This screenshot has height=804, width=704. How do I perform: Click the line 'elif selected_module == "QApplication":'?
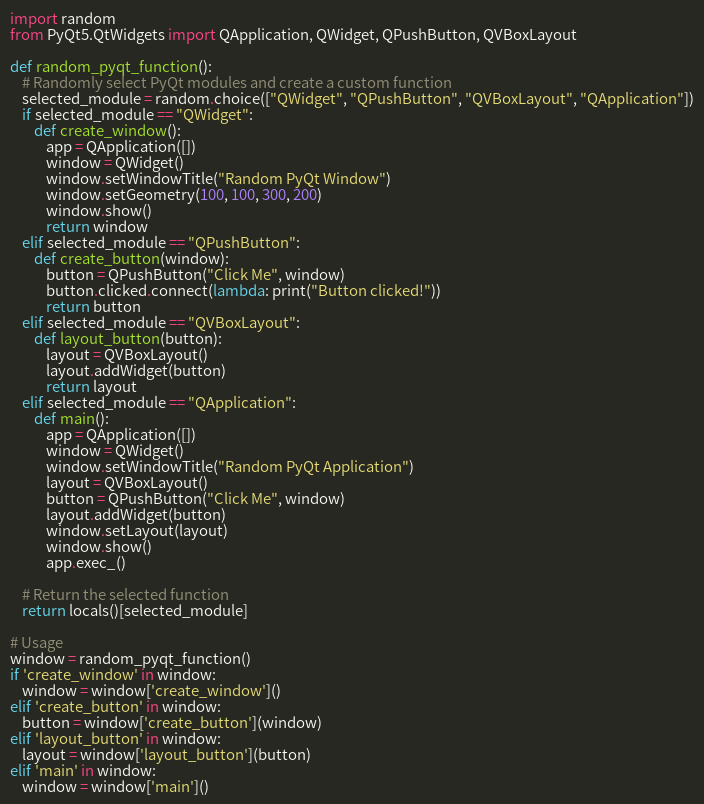pos(159,403)
